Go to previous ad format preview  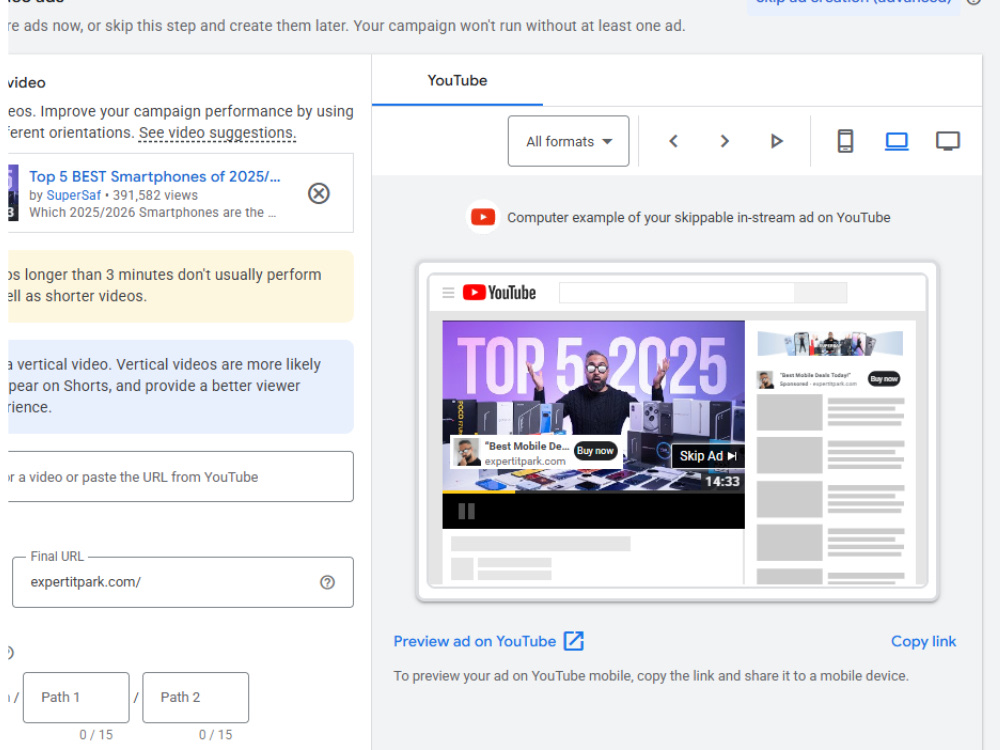coord(673,141)
